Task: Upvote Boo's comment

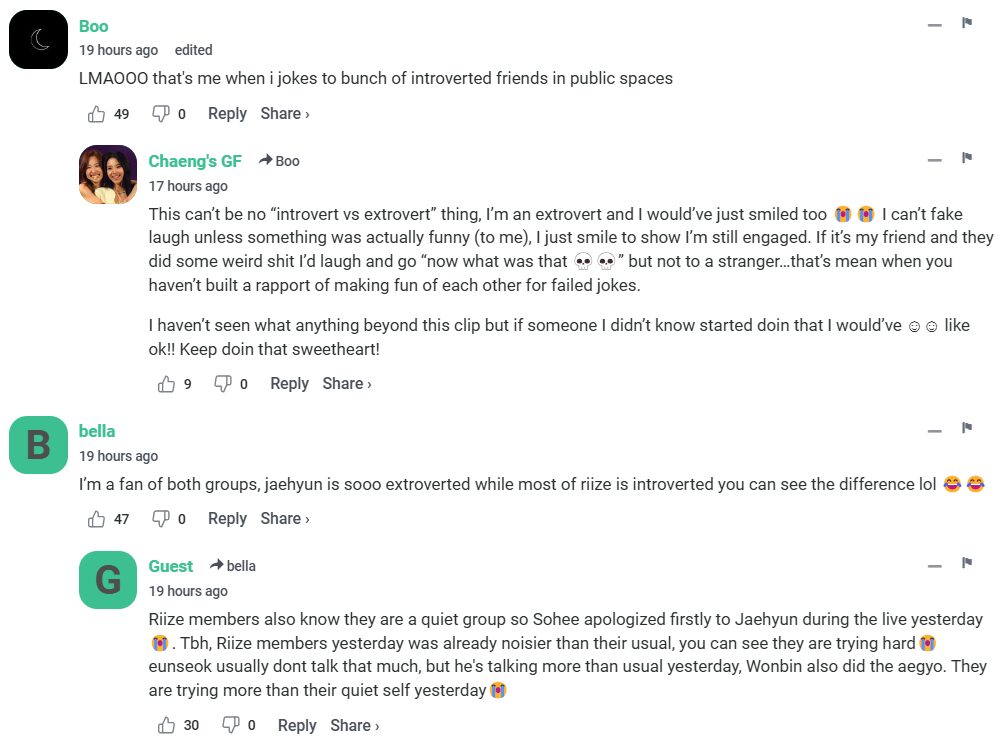Action: click(x=97, y=114)
